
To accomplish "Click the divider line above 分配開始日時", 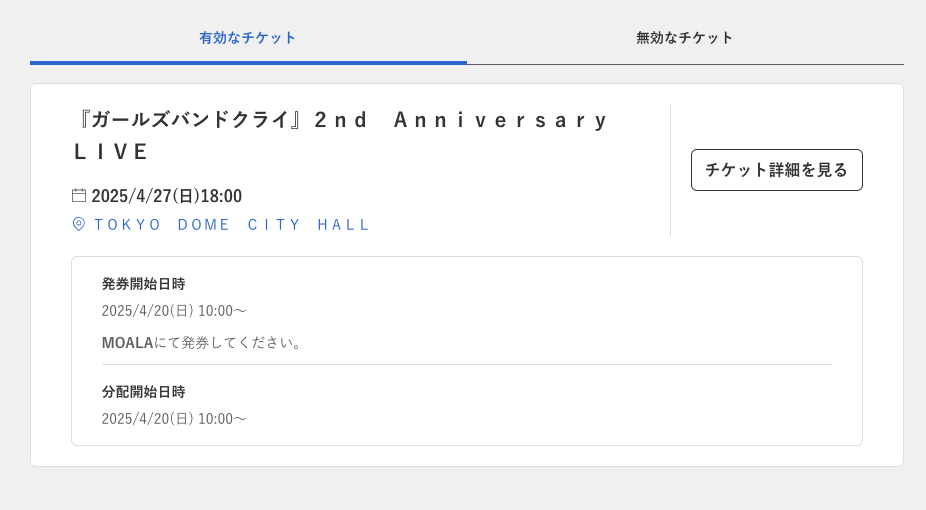I will (466, 364).
